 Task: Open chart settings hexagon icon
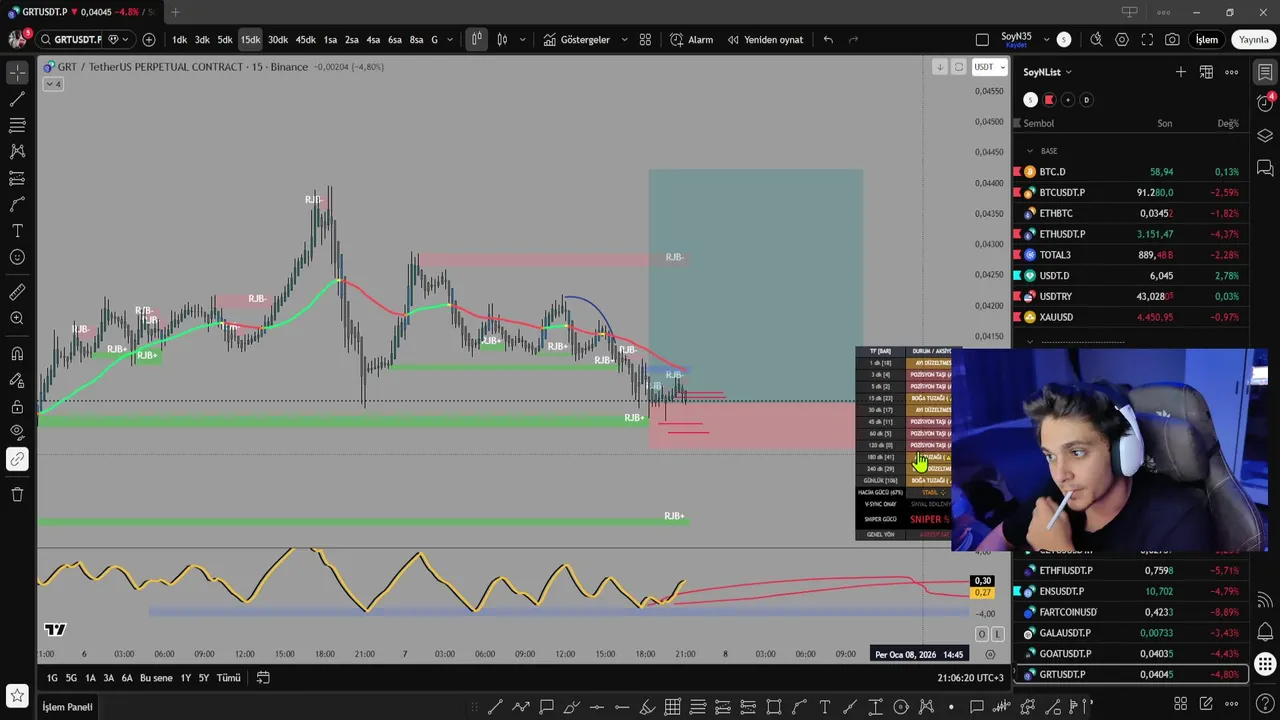(1122, 40)
